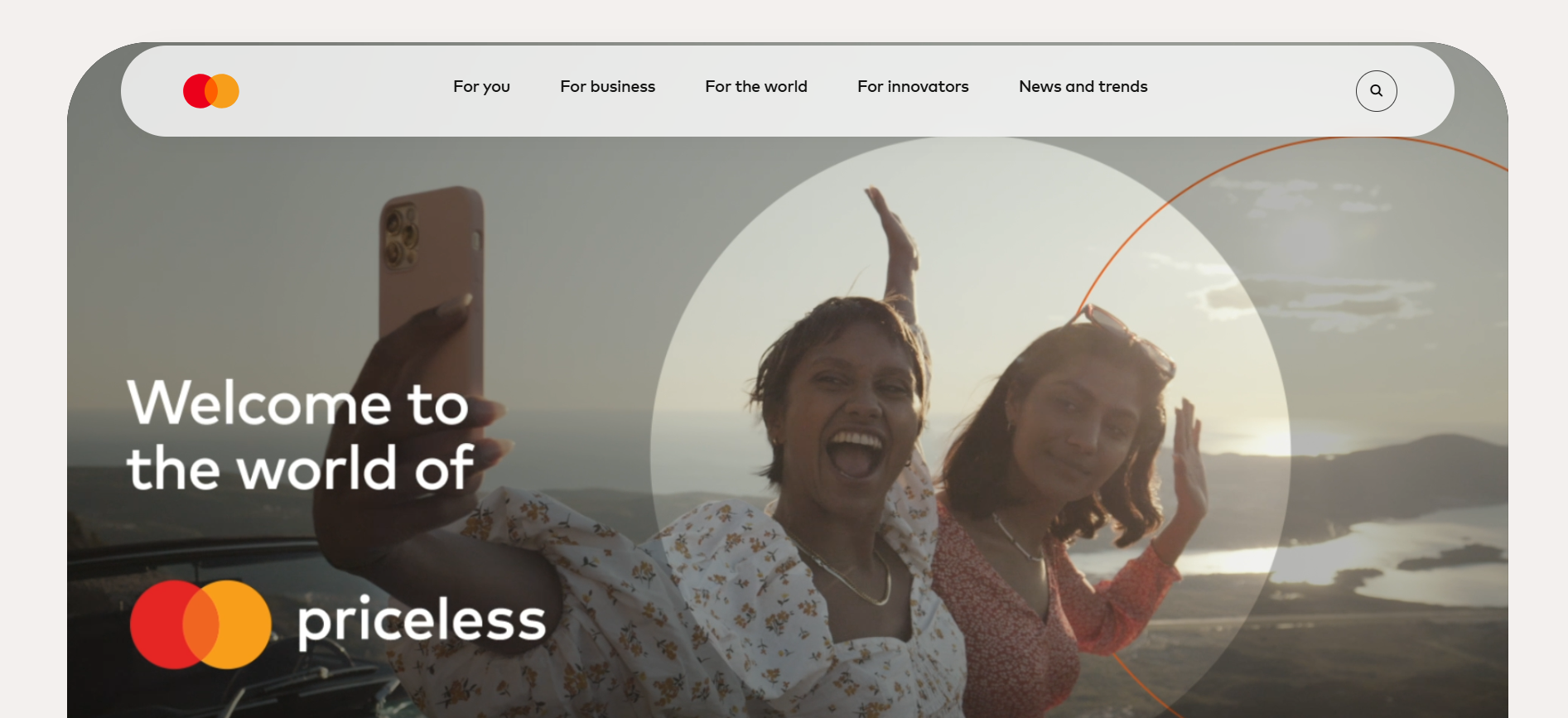Expand the For innovators navigation item
The image size is (1568, 718).
point(913,86)
